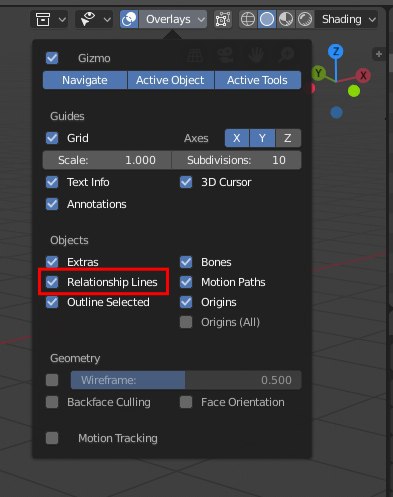Select solid shading mode icon
This screenshot has height=497, width=393.
(x=267, y=19)
